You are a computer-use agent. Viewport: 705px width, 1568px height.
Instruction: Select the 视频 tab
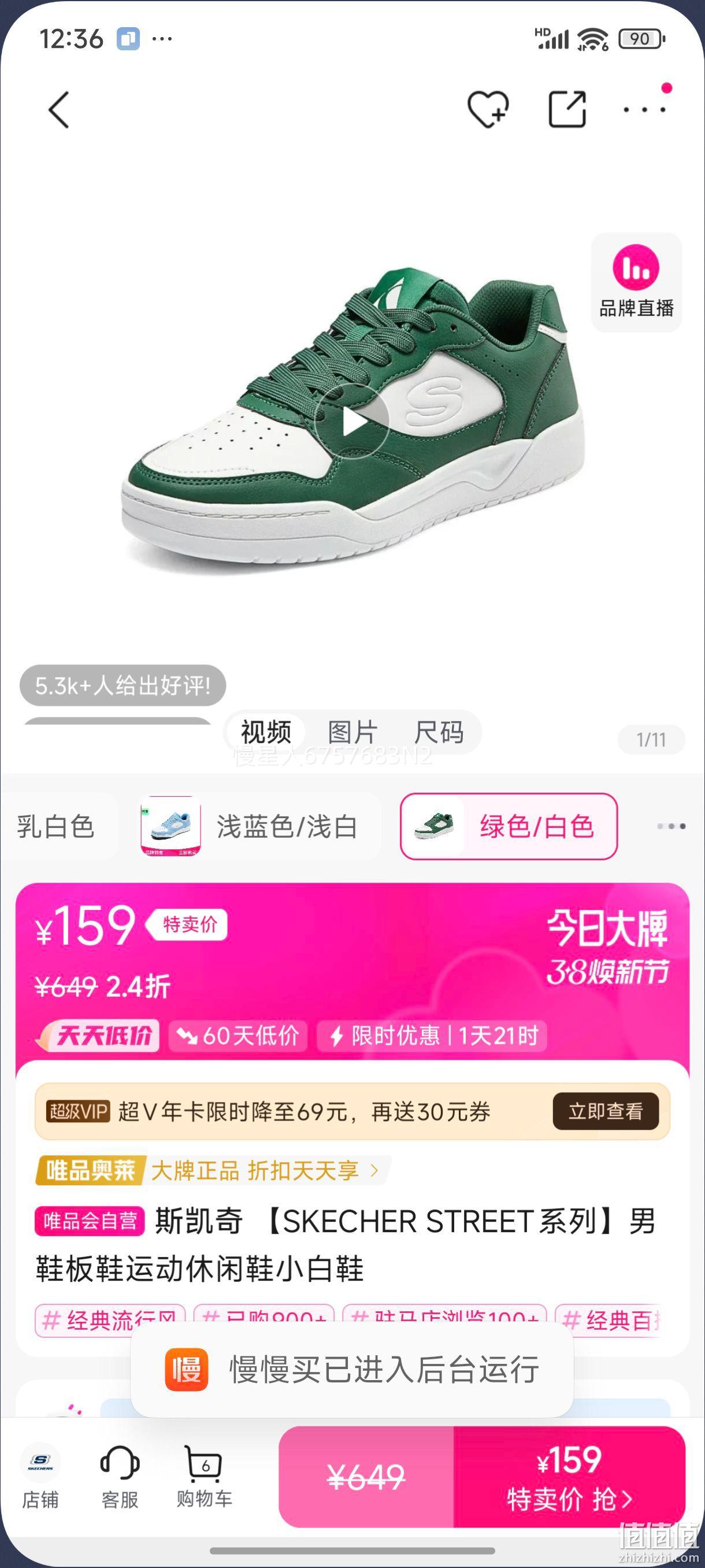click(266, 733)
